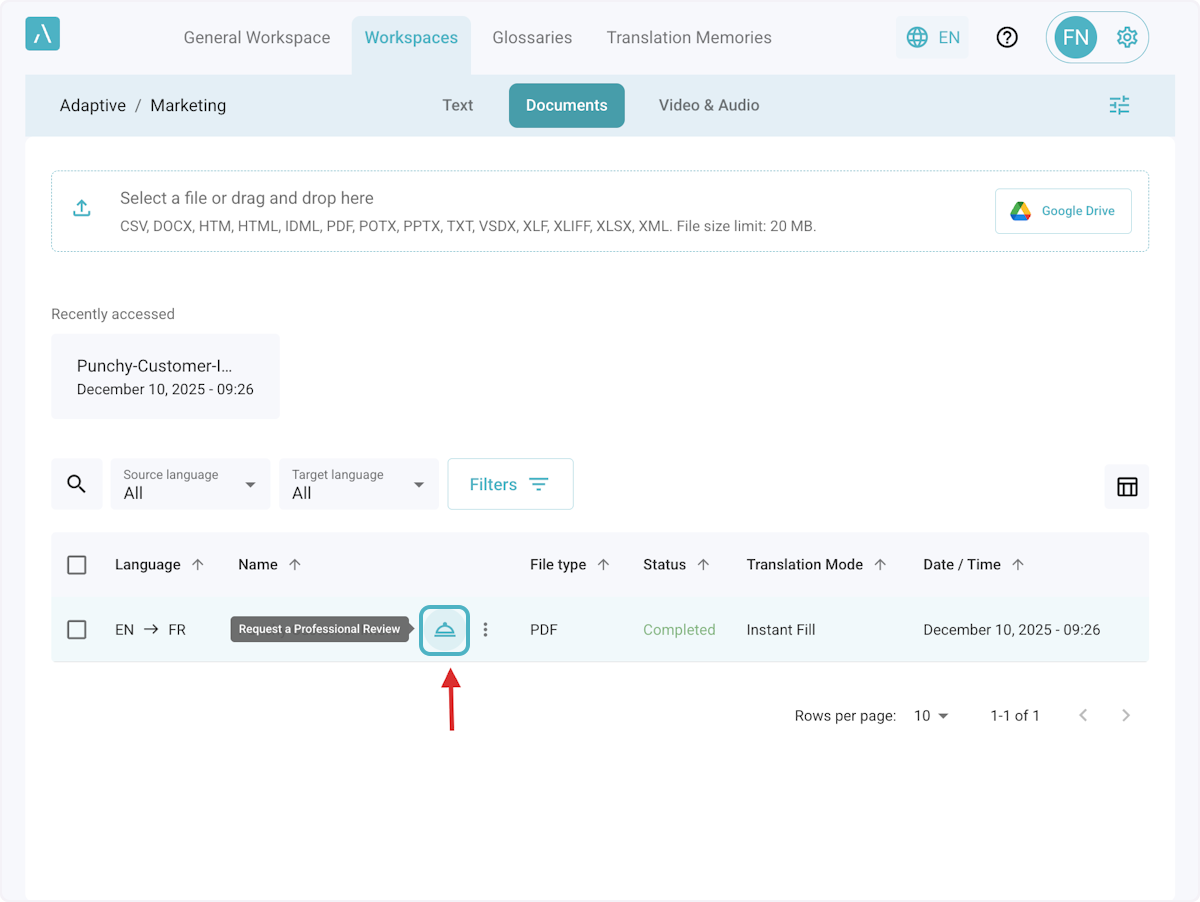
Task: Expand the Source language dropdown
Action: pyautogui.click(x=190, y=484)
